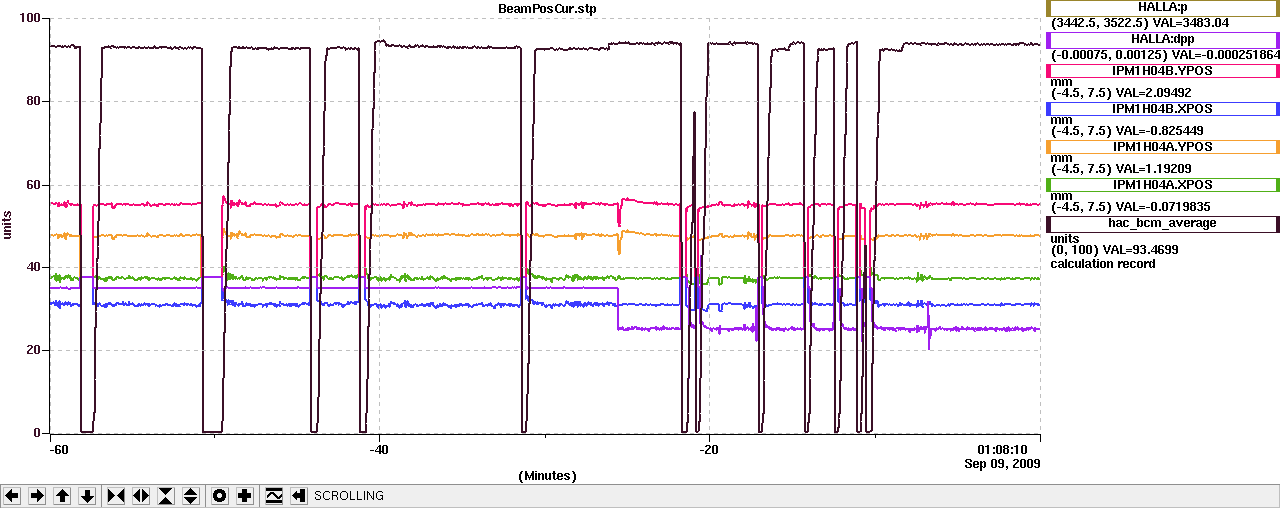The width and height of the screenshot is (1280, 508).
Task: Click the 'units' y-axis label
Action: [x=8, y=225]
